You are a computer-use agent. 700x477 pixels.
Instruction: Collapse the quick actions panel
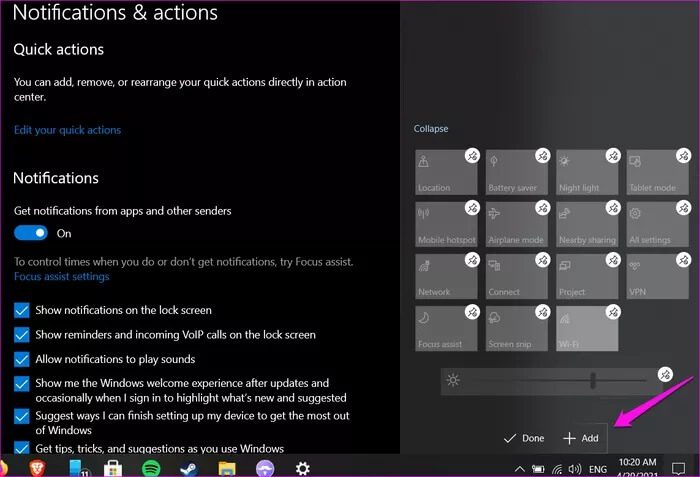tap(431, 129)
